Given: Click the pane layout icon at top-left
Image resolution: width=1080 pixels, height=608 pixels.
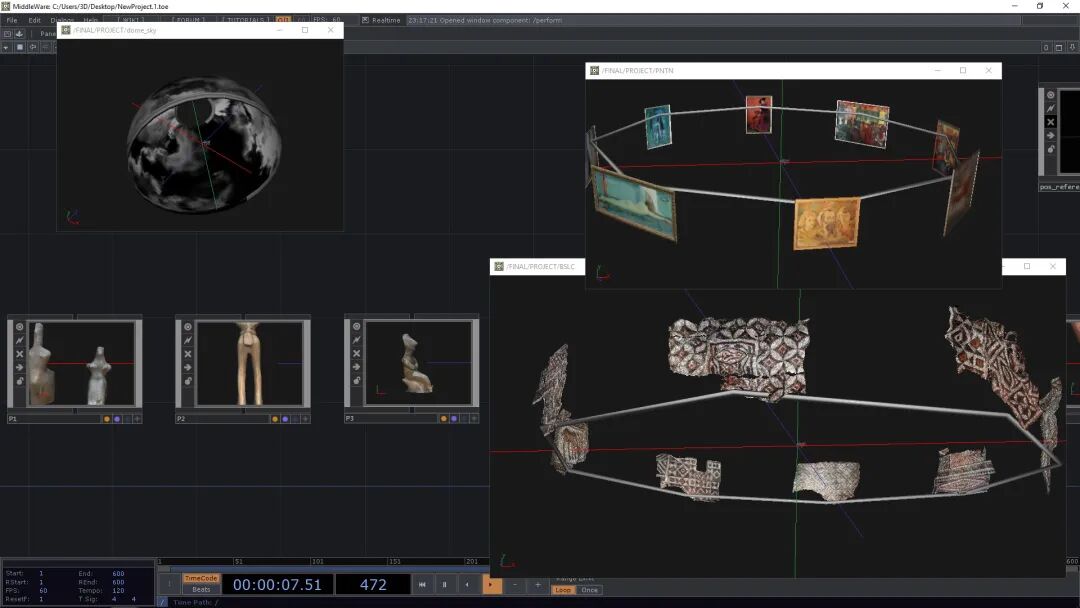Looking at the screenshot, I should 8,33.
